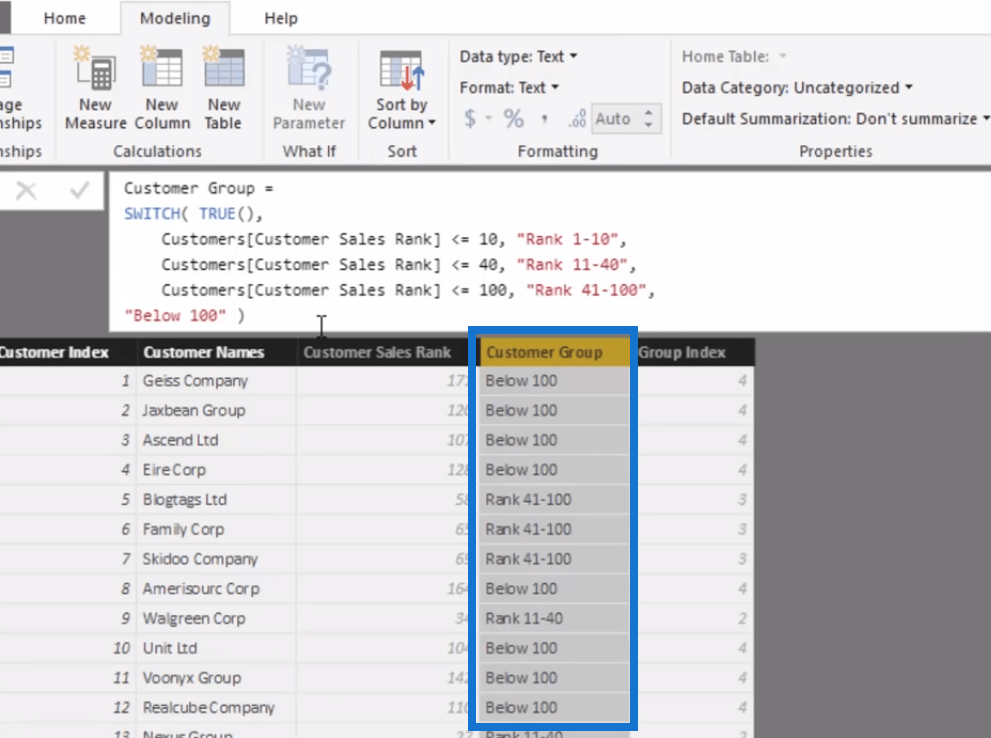Open Default Summarization dropdown

coord(835,119)
